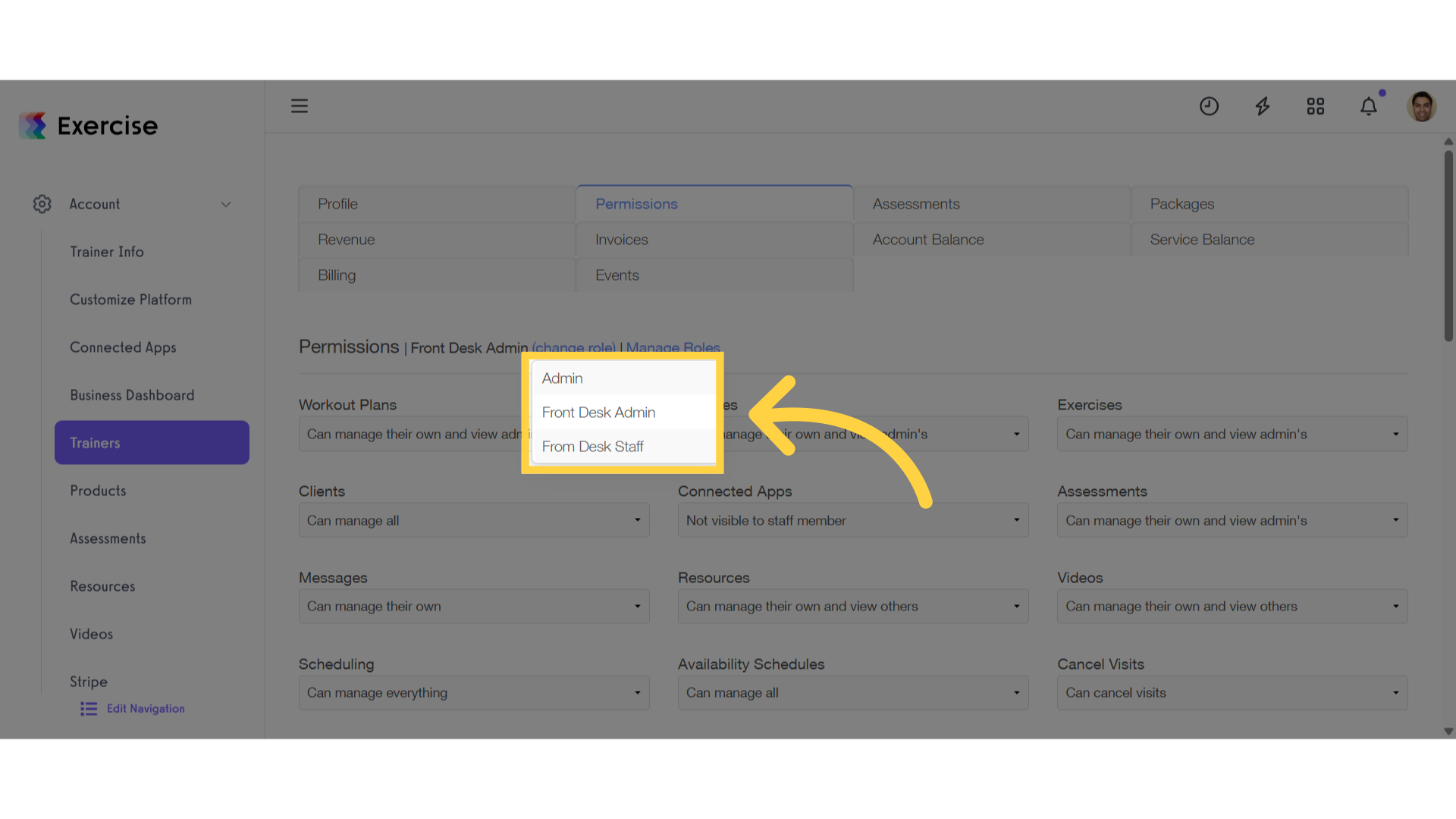Open the Exercises permission dropdown
Screen dimensions: 1456x819
(x=1232, y=434)
